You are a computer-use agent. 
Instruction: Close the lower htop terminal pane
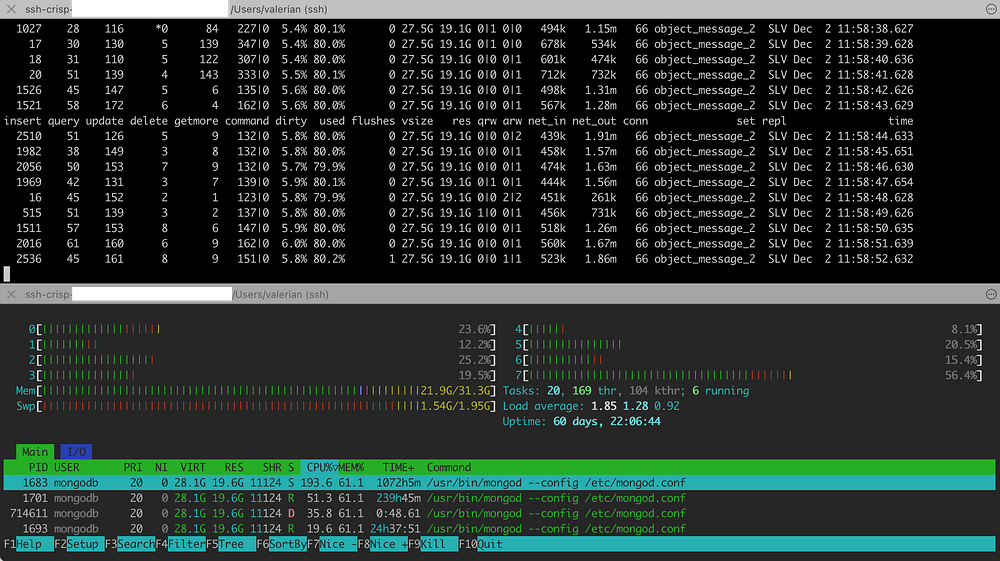point(11,294)
